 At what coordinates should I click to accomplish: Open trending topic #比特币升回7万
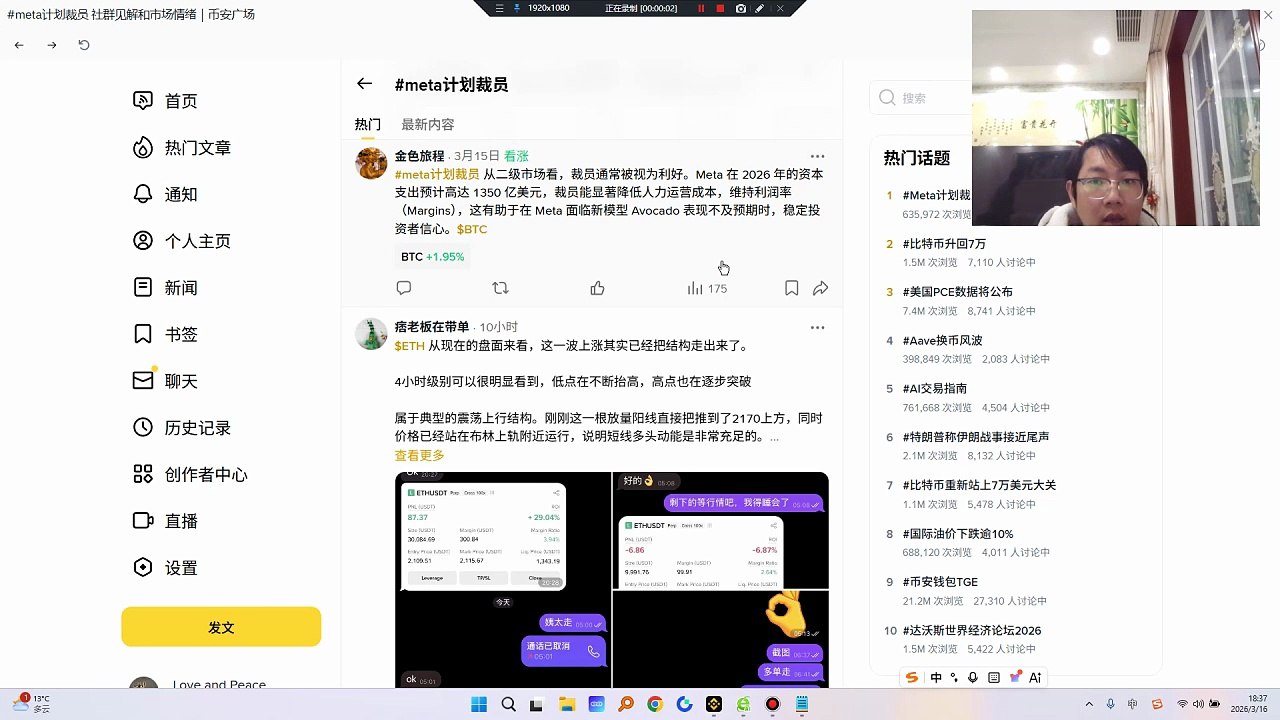pyautogui.click(x=944, y=243)
